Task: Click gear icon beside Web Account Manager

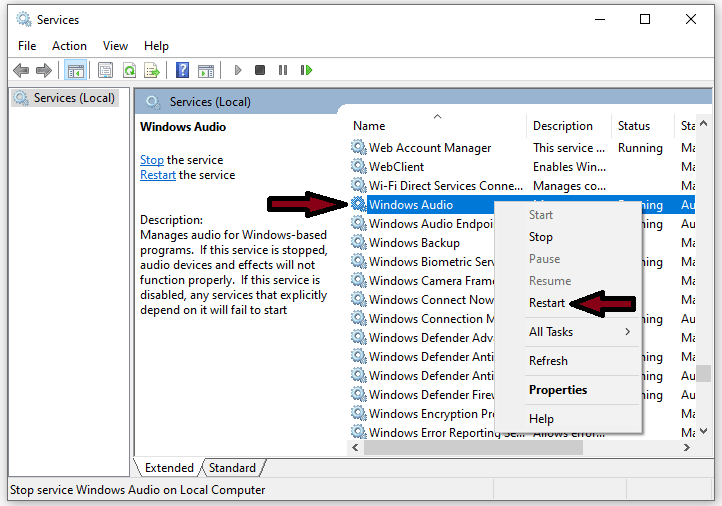Action: (x=359, y=147)
